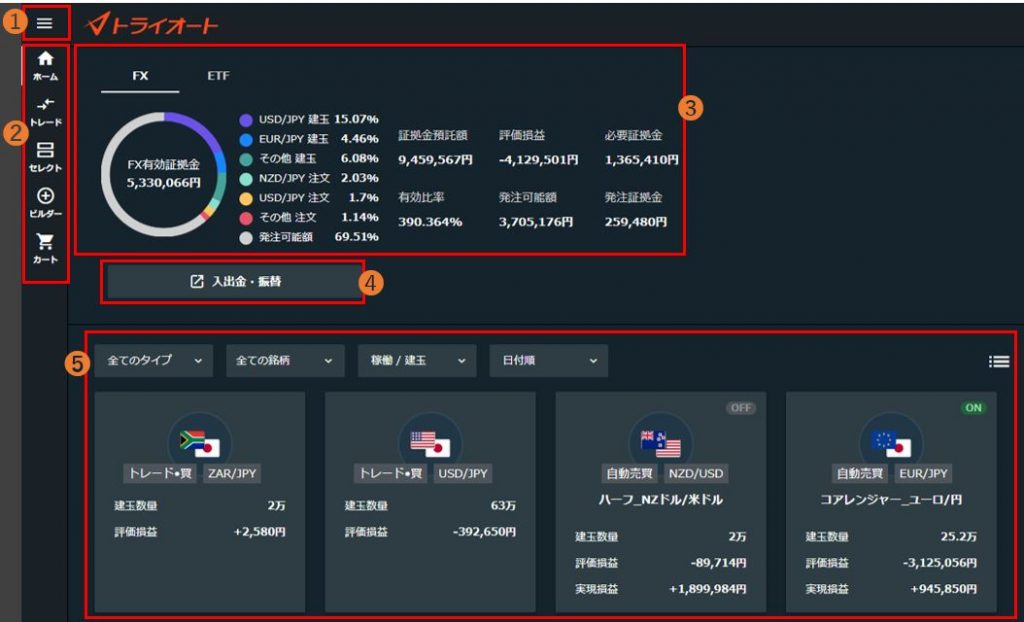The height and width of the screenshot is (622, 1024).
Task: Click the 入出金・振替 button
Action: (235, 282)
